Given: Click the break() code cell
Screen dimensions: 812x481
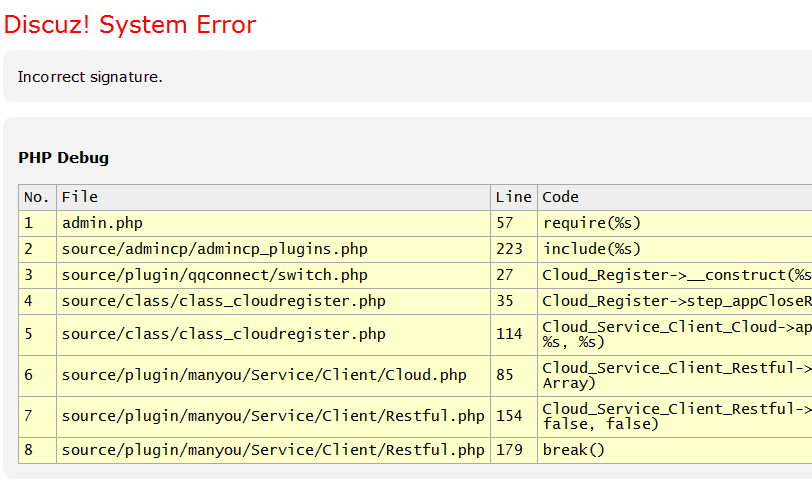Looking at the screenshot, I should pos(574,450).
